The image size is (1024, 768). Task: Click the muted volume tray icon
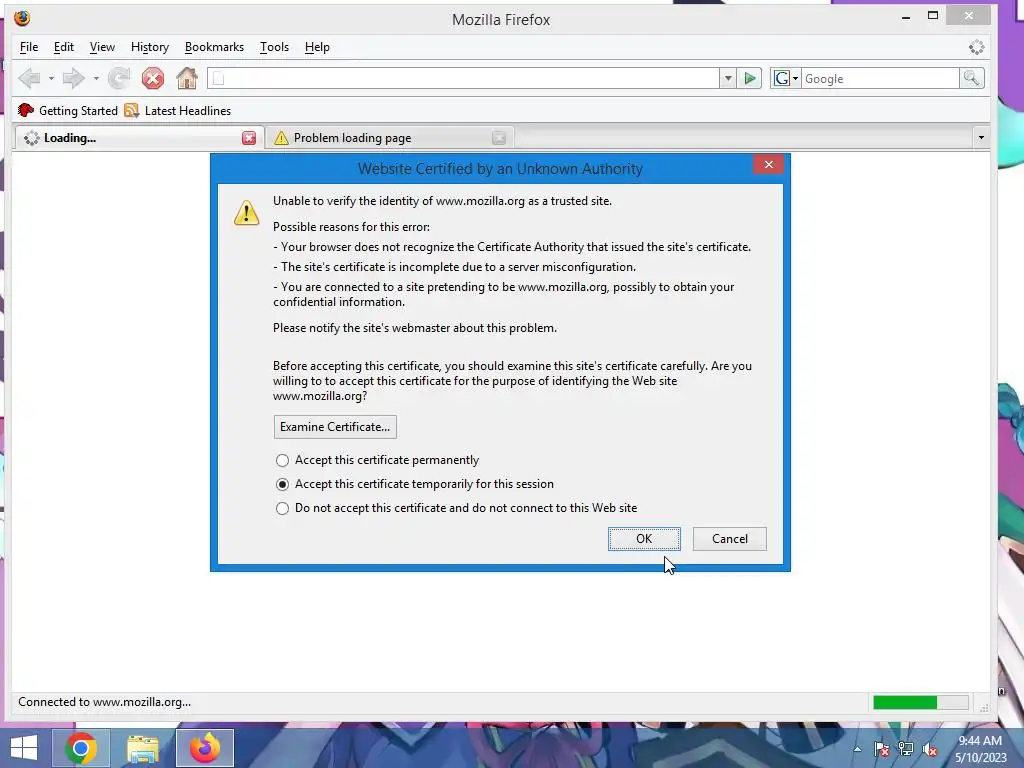pyautogui.click(x=931, y=749)
